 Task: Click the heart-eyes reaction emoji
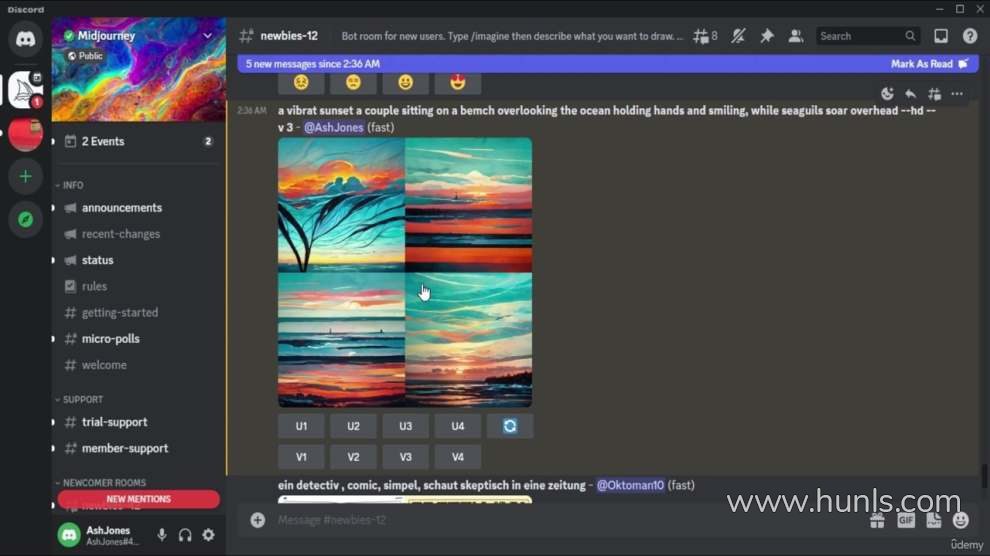[458, 82]
